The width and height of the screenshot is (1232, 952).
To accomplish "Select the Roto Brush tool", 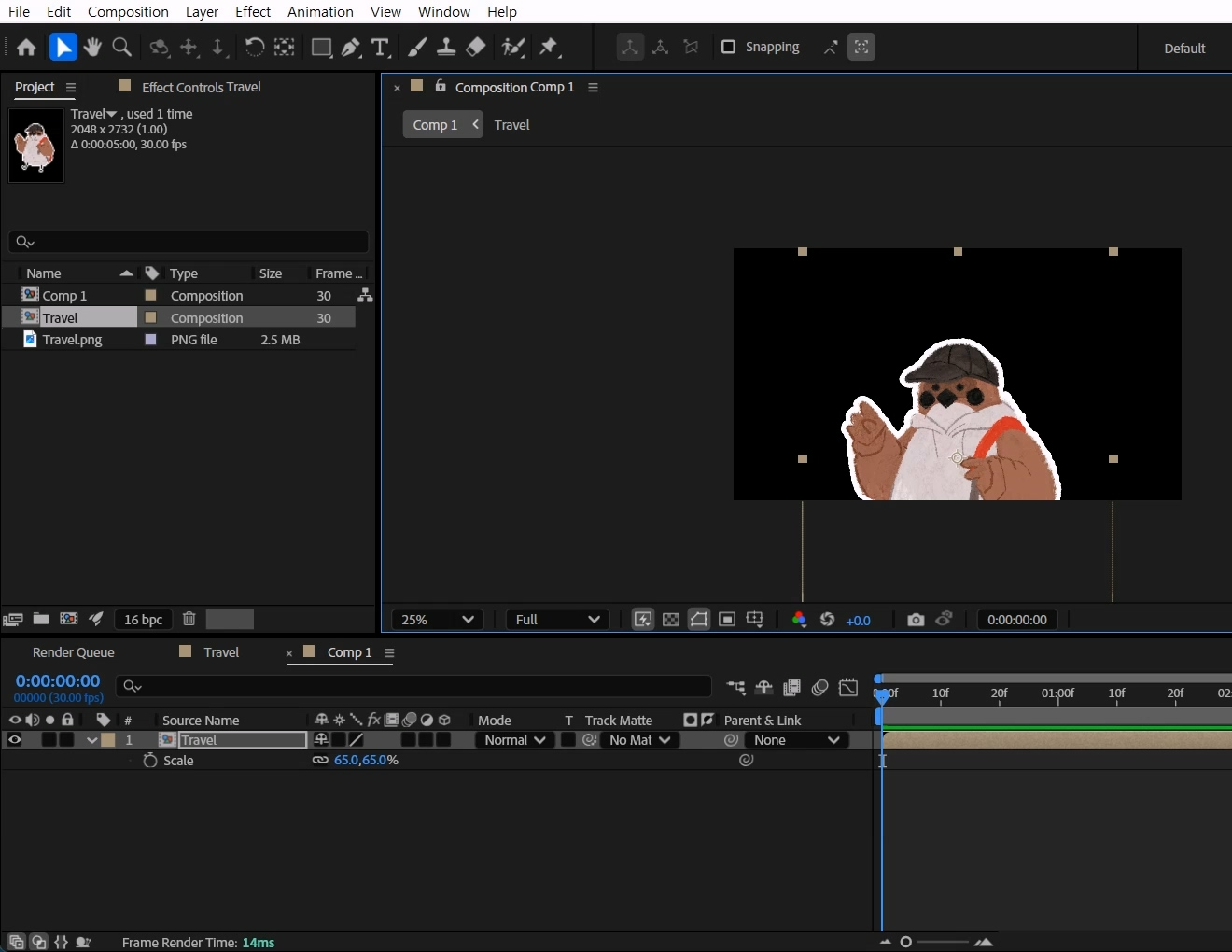I will coord(512,47).
